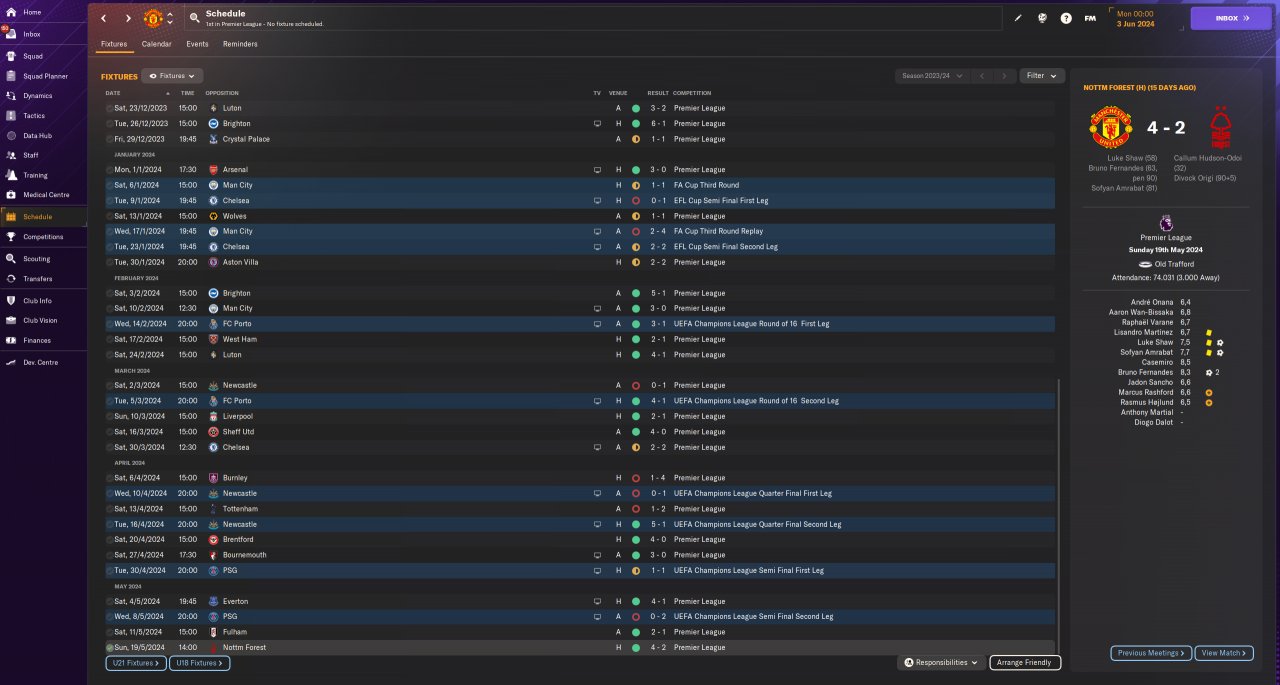Click the purple INBOX continue button
This screenshot has width=1280, height=685.
pyautogui.click(x=1230, y=18)
